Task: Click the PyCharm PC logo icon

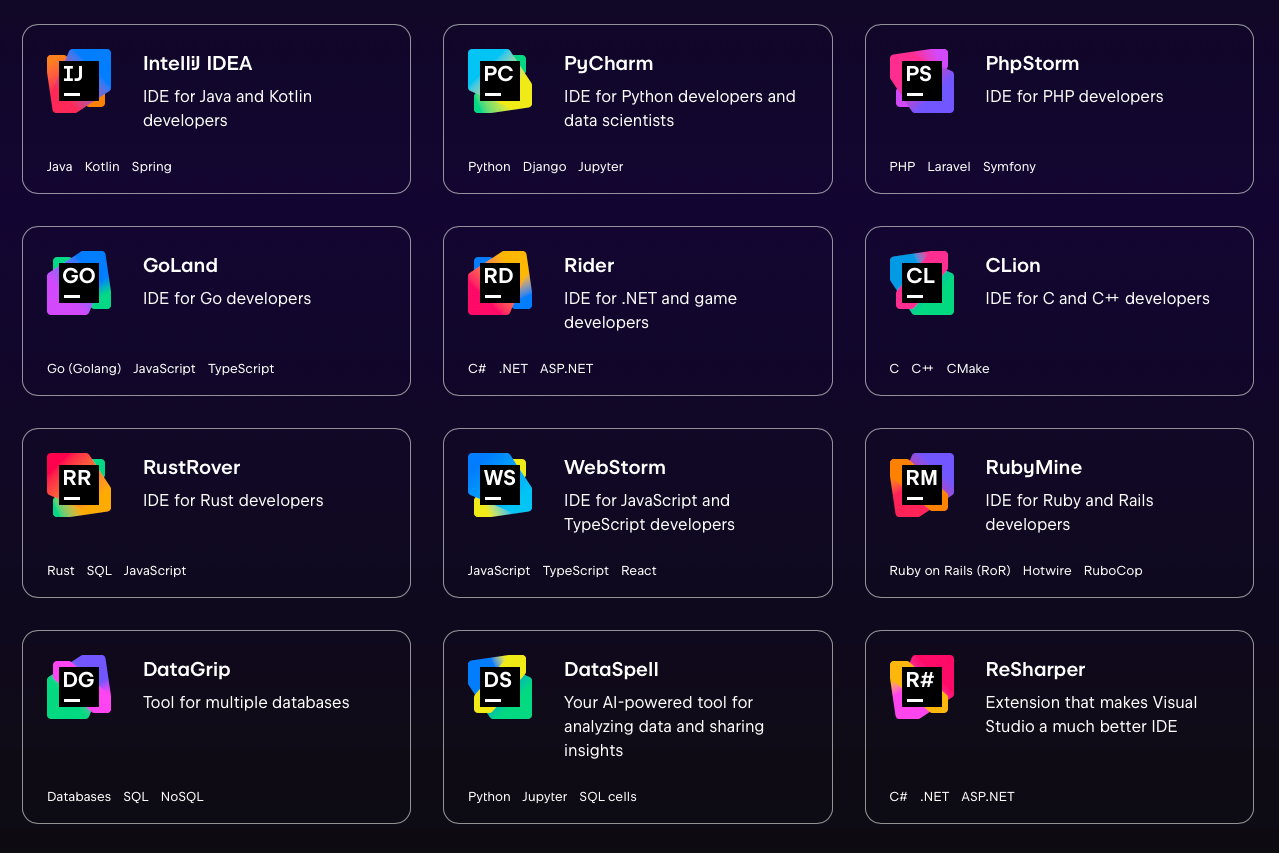Action: click(x=500, y=81)
